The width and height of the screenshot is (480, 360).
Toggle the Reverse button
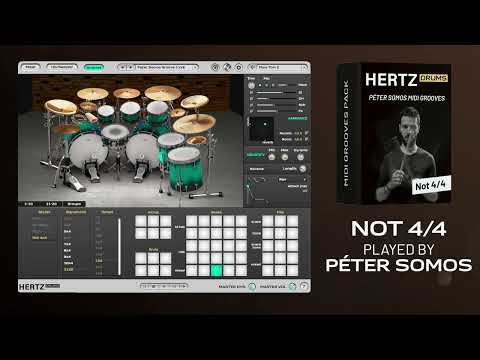pyautogui.click(x=257, y=169)
